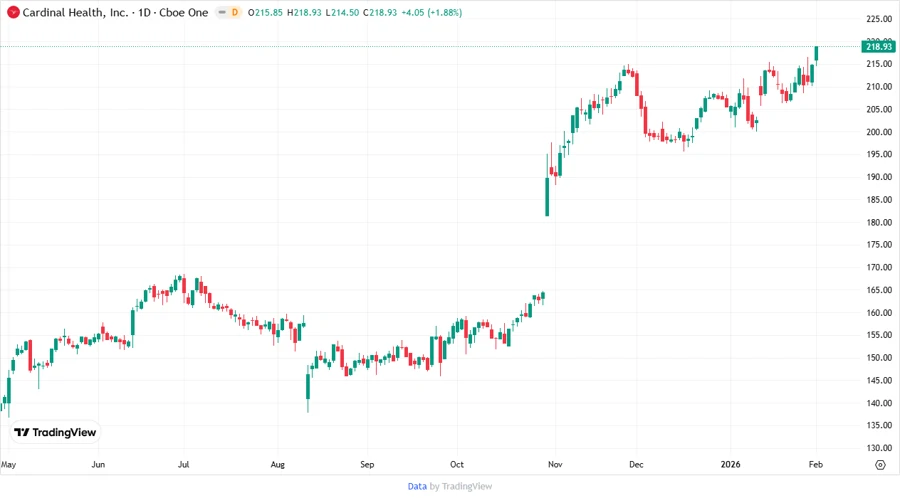Click the 140.00 price axis label
The height and width of the screenshot is (498, 900).
point(879,403)
